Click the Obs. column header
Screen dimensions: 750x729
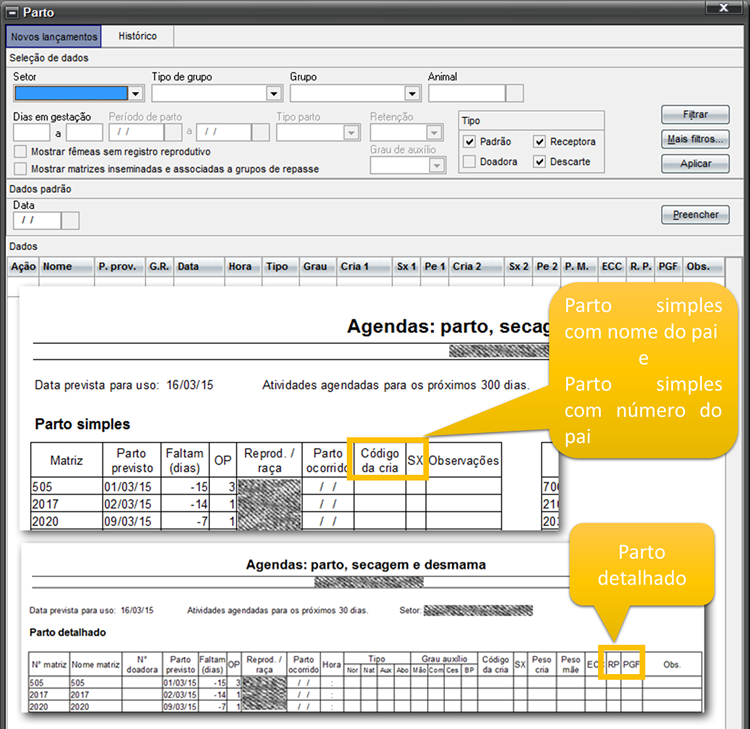tap(704, 266)
